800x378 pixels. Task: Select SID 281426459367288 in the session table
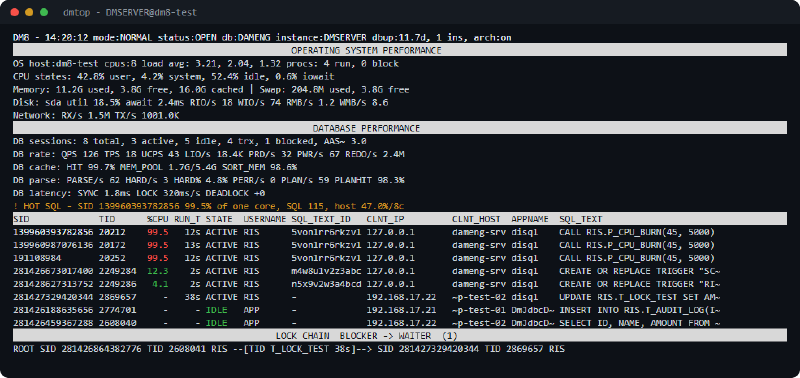point(54,323)
